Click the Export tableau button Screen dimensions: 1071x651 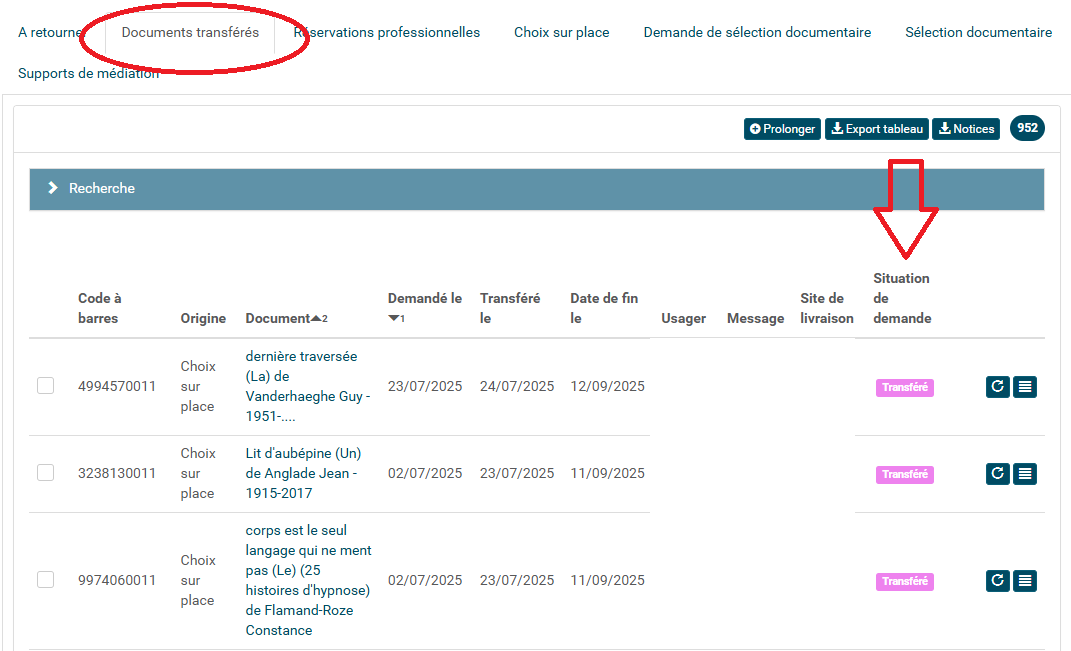pos(876,128)
